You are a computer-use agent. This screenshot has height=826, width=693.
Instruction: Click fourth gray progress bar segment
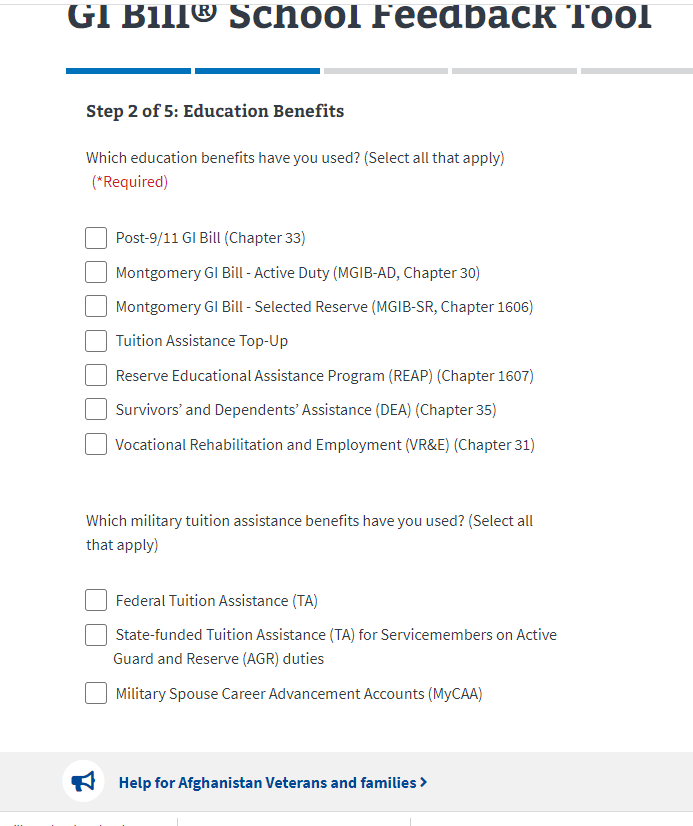point(514,71)
